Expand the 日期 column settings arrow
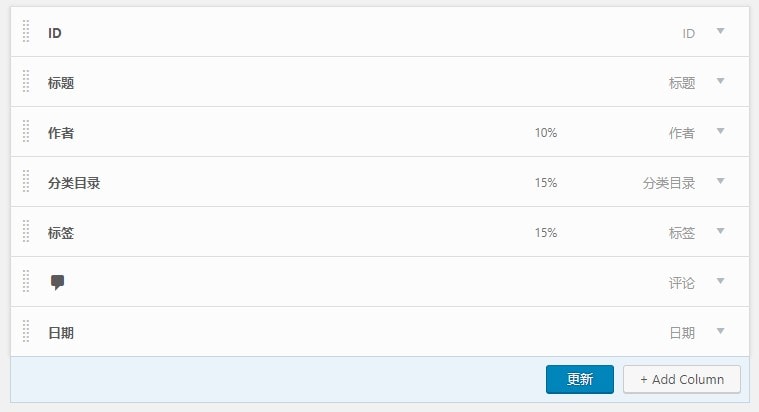This screenshot has width=759, height=412. pyautogui.click(x=720, y=332)
